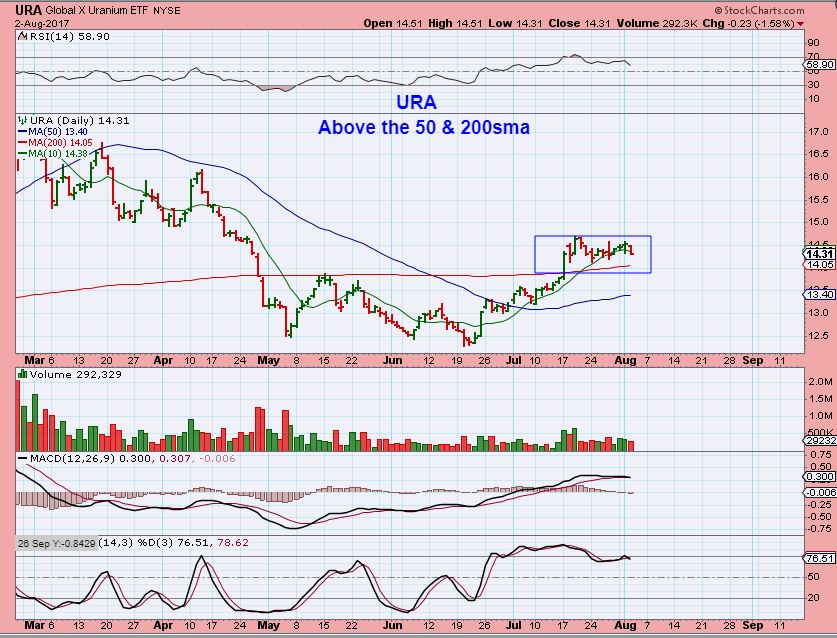This screenshot has width=837, height=638.
Task: Click the RSI(14) panel legend icon
Action: point(23,36)
